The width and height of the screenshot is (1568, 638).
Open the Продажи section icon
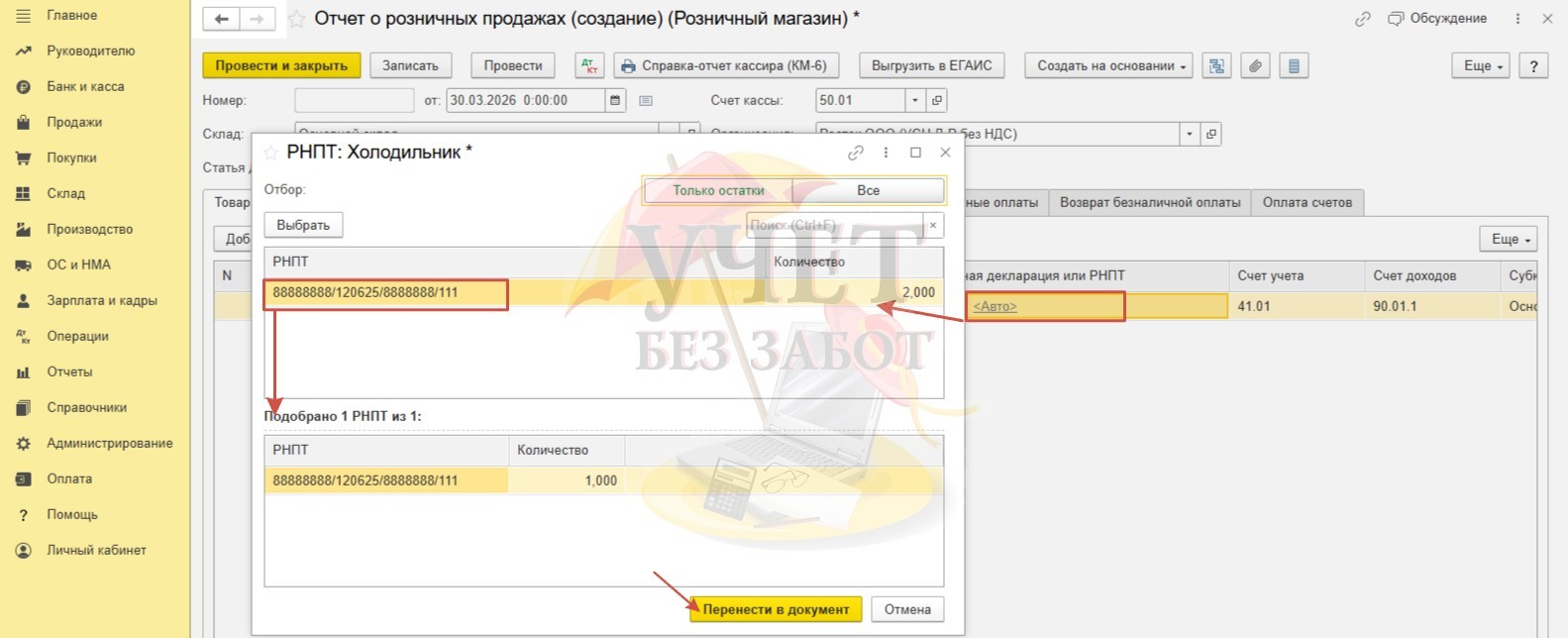(x=24, y=122)
